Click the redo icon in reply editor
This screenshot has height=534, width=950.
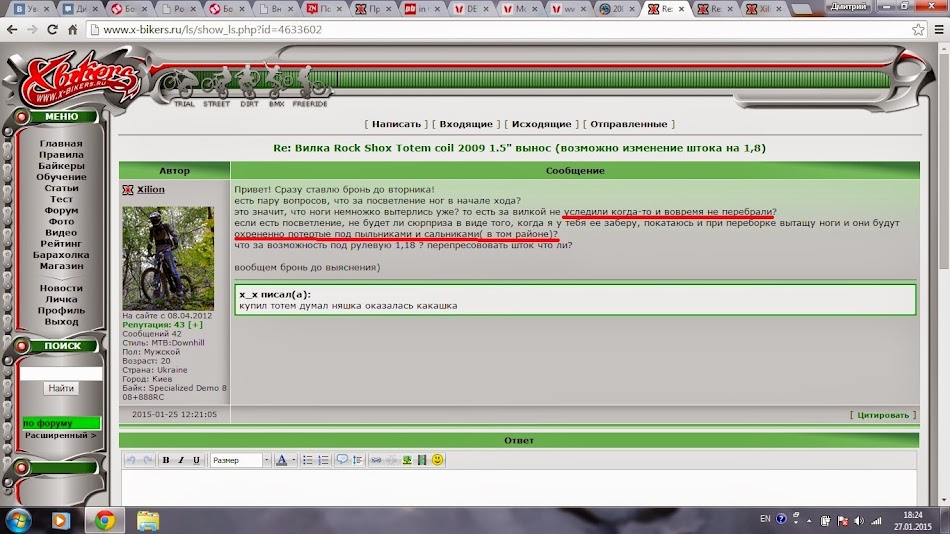point(147,460)
